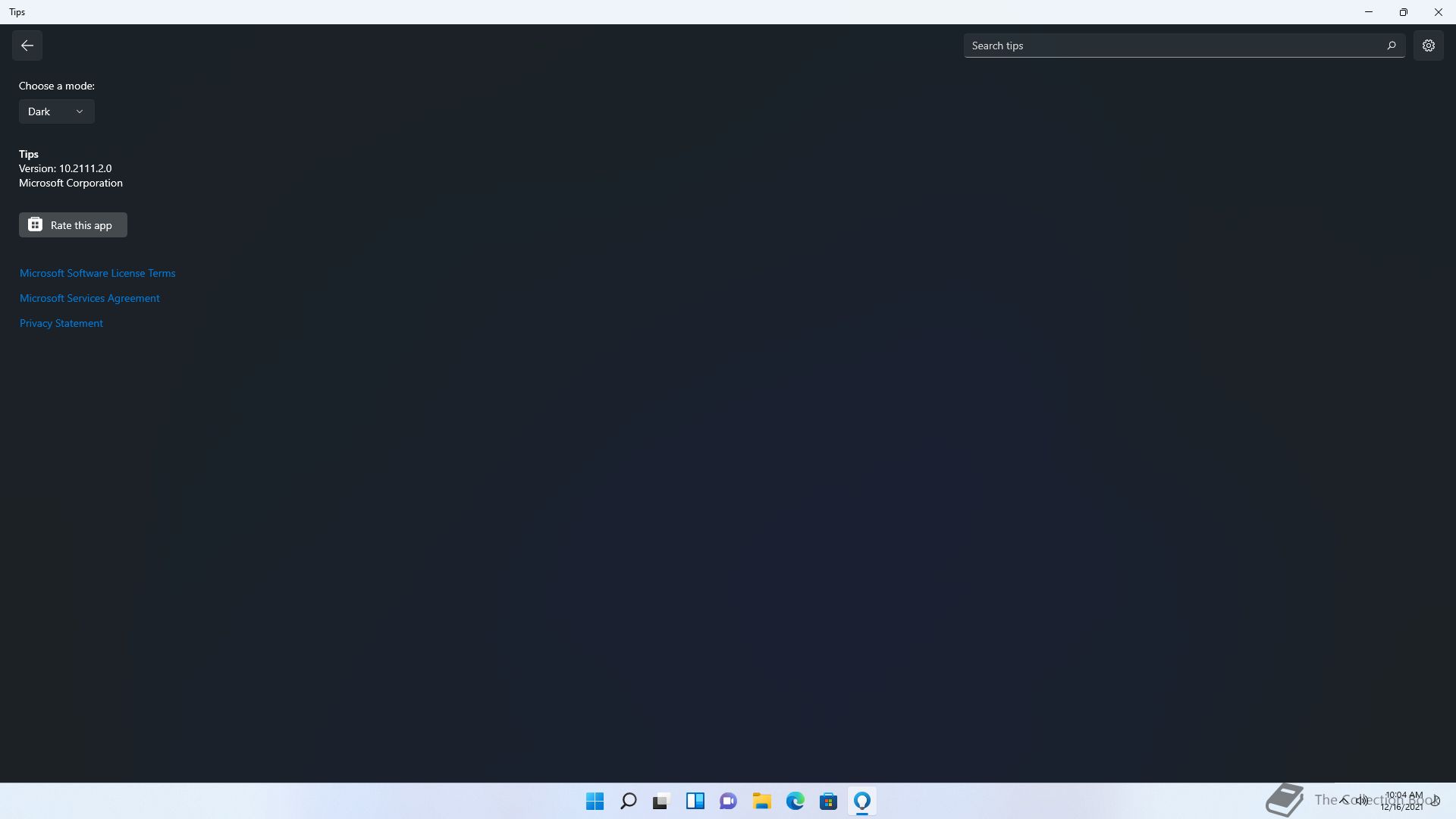Click the back arrow button

(x=27, y=45)
